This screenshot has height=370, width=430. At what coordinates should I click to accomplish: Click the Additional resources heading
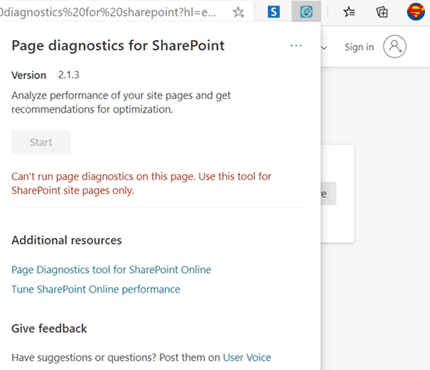pyautogui.click(x=67, y=240)
